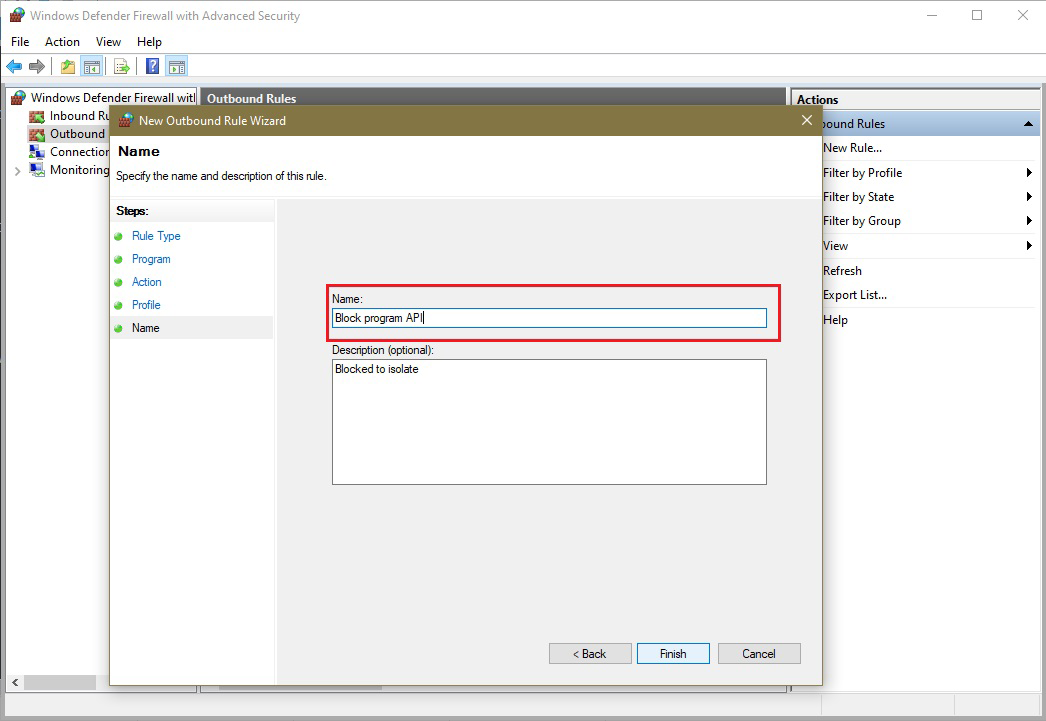
Task: Go to the Profile step
Action: point(146,305)
